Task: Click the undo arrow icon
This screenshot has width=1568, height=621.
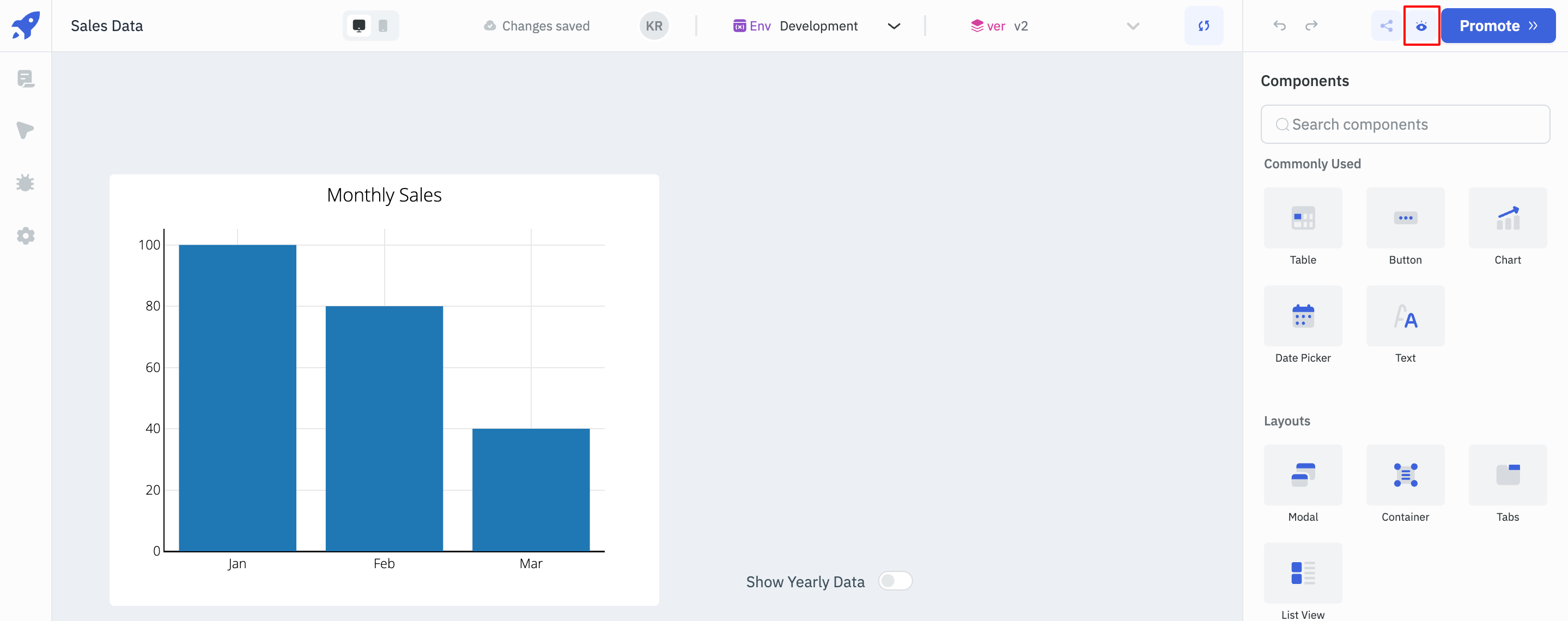Action: (1279, 26)
